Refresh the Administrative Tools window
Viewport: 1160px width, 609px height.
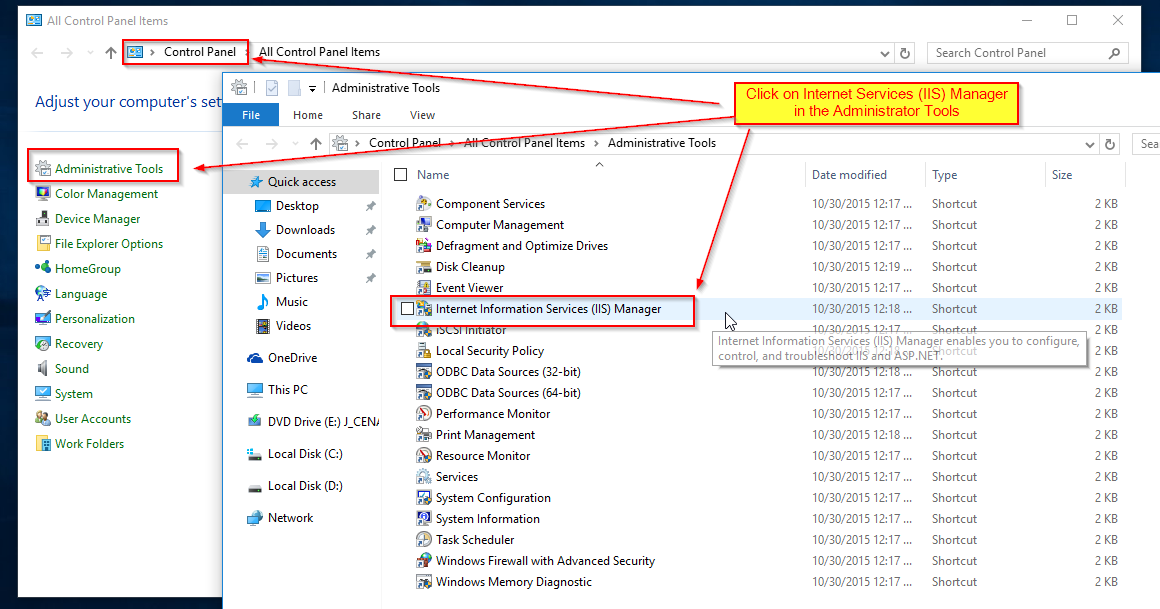coord(1110,144)
